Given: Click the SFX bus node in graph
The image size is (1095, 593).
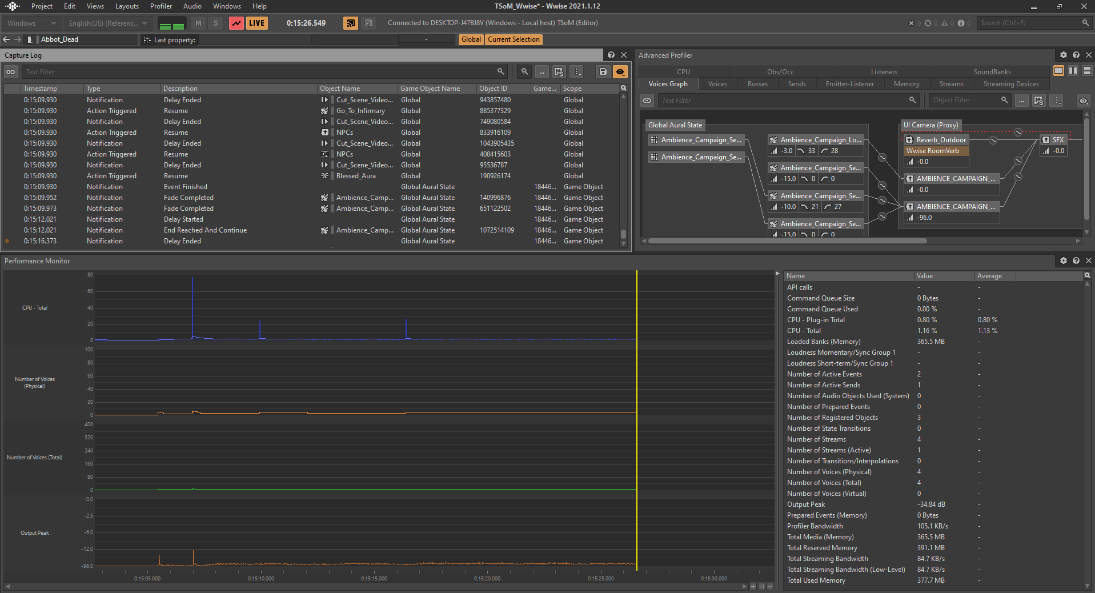Looking at the screenshot, I should pos(1056,140).
